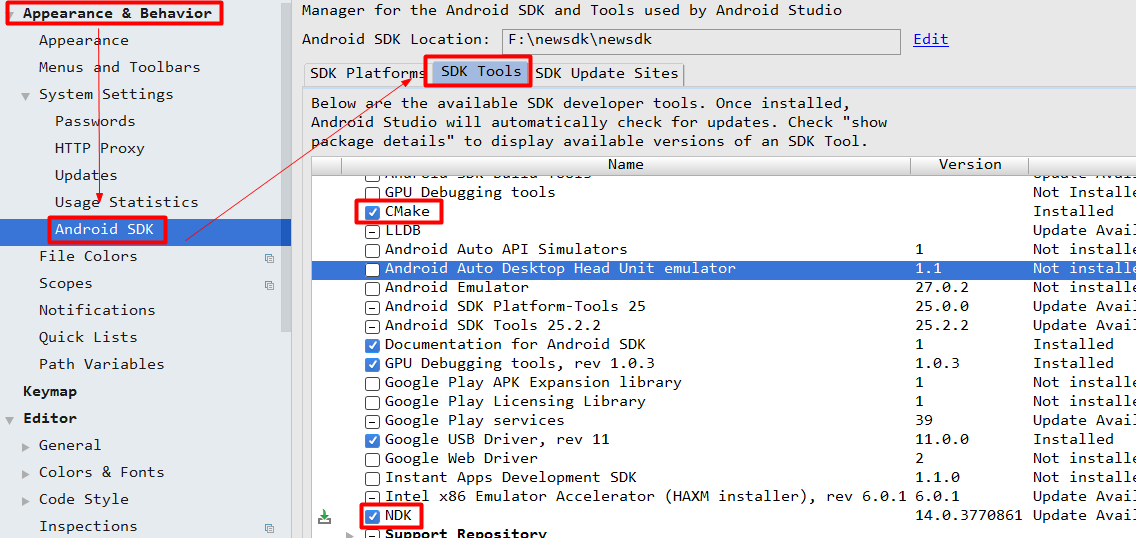Screen dimensions: 1136x538
Task: Toggle Android SDK Platform-Tools 25 checkbox
Action: coord(372,307)
